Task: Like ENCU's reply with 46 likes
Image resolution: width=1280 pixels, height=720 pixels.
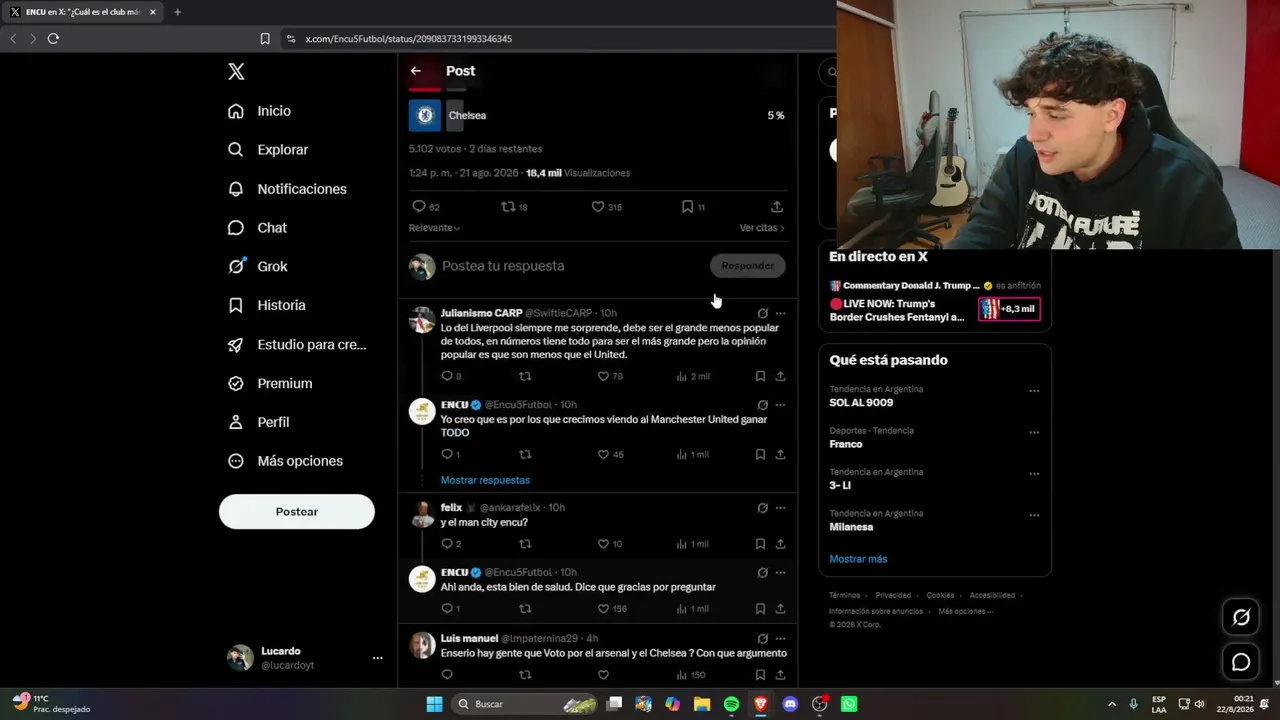Action: click(x=603, y=454)
